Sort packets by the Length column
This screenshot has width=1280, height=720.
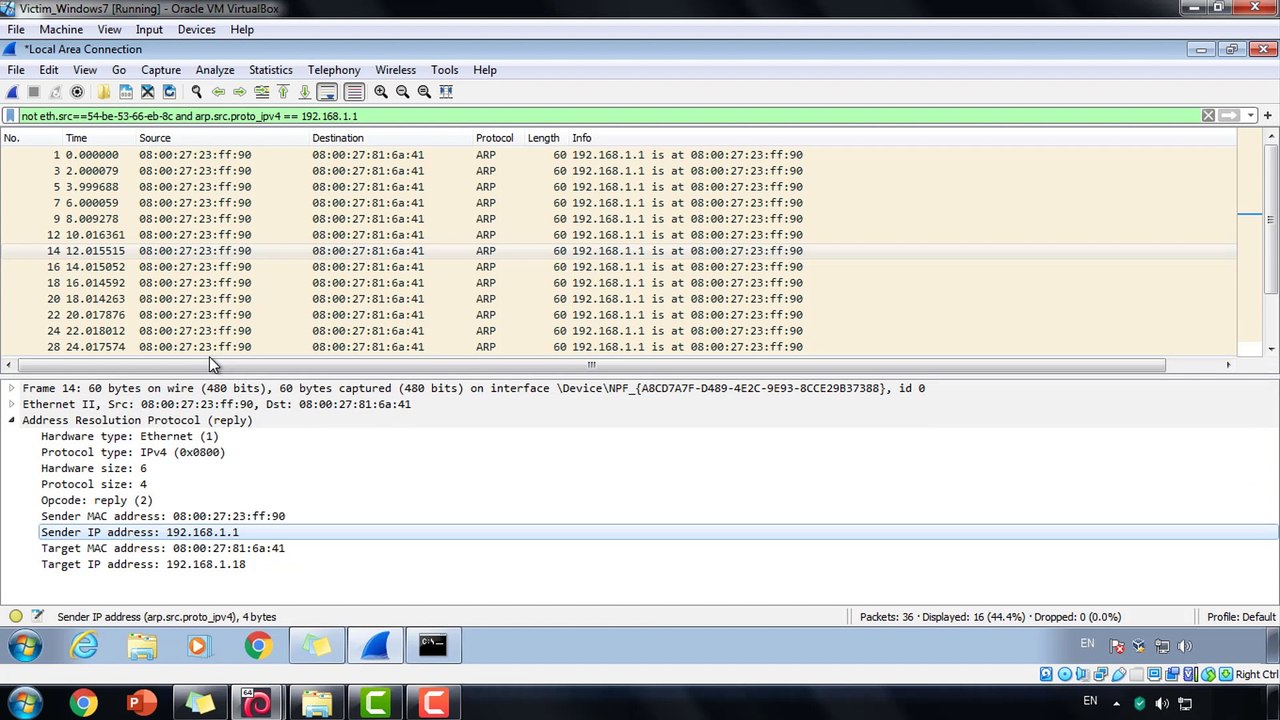coord(543,138)
